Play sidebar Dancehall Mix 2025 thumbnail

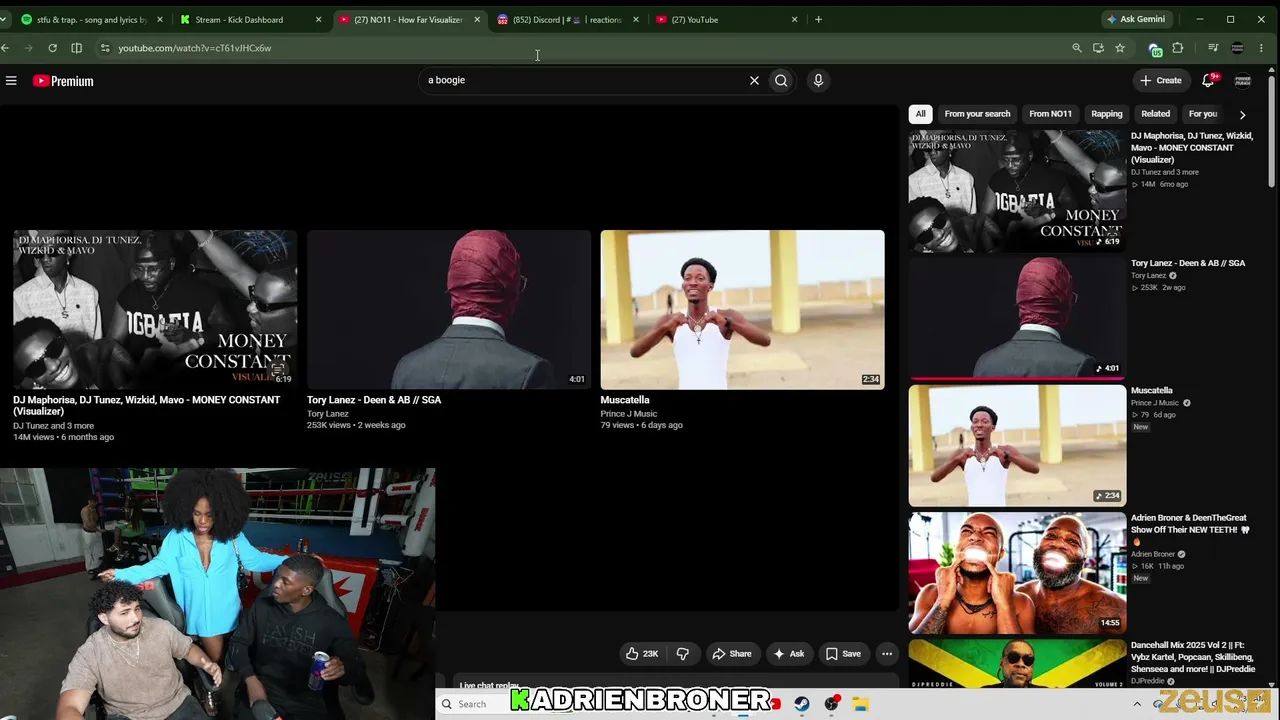point(1017,665)
